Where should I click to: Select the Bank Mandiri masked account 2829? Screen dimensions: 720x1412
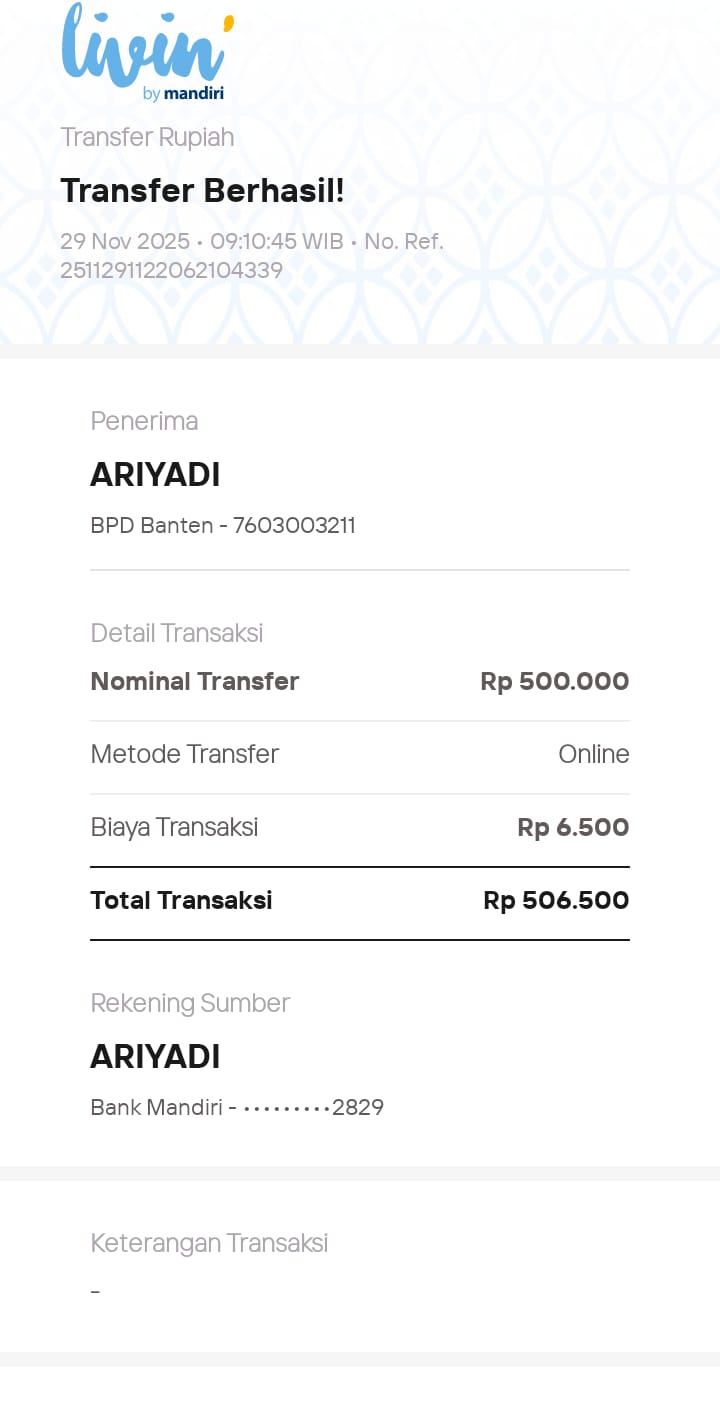(x=237, y=1107)
